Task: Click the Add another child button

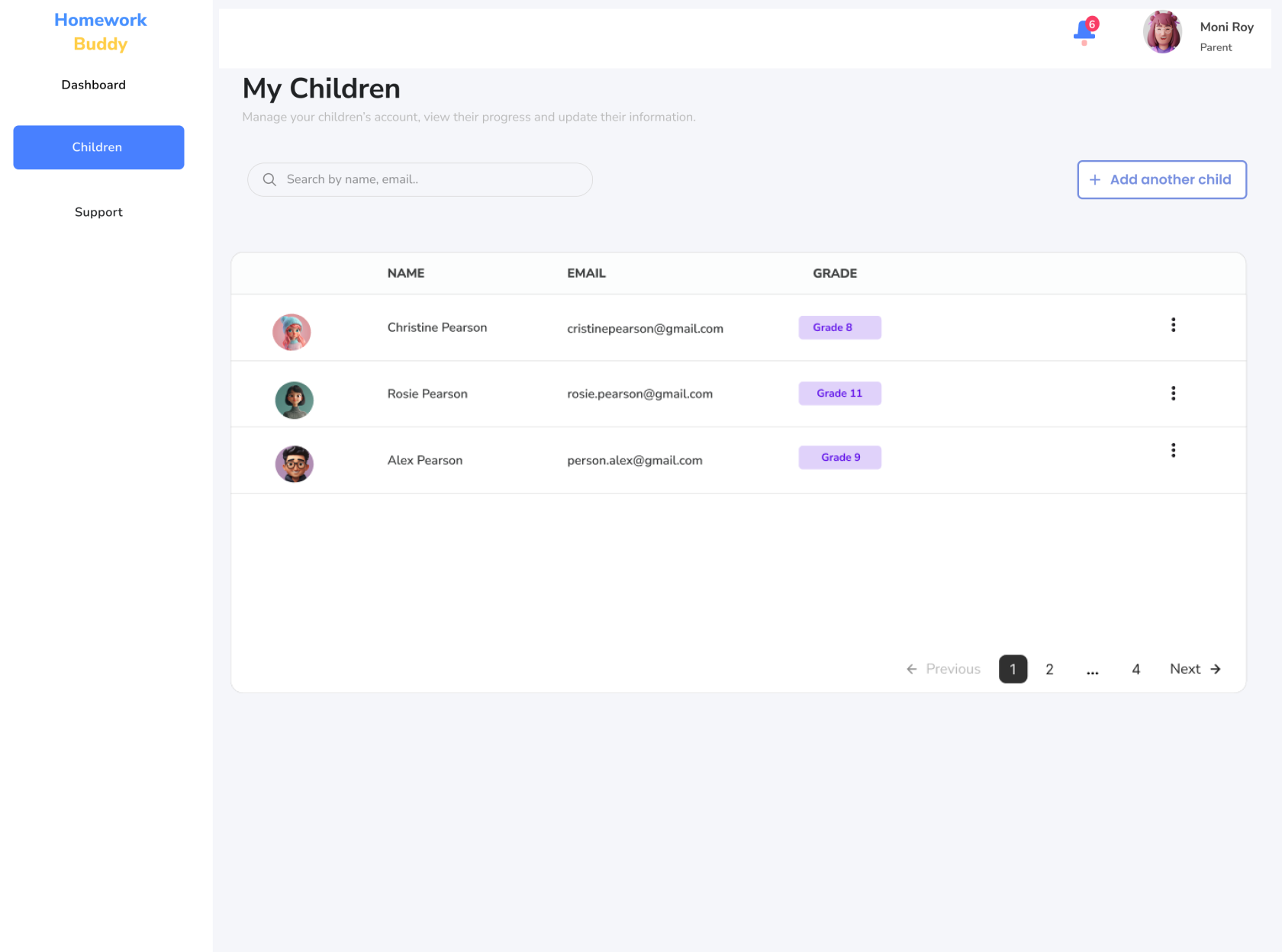Action: click(1161, 180)
